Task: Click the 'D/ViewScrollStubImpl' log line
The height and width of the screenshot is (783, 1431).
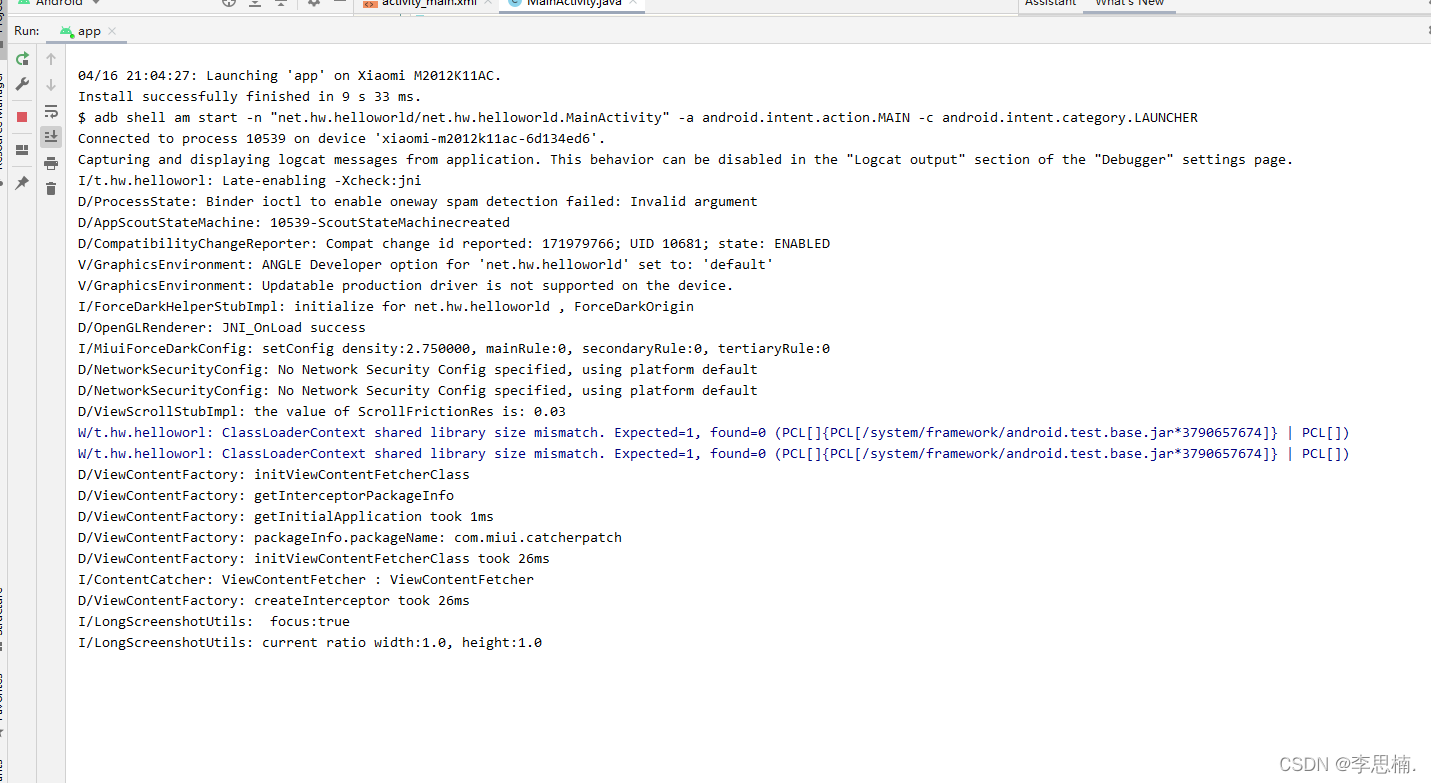Action: (322, 412)
